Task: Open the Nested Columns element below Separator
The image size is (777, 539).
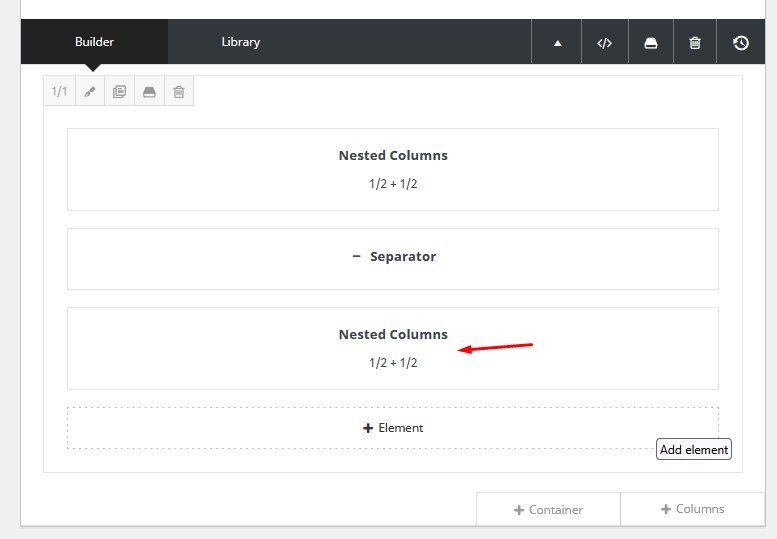Action: [x=392, y=347]
